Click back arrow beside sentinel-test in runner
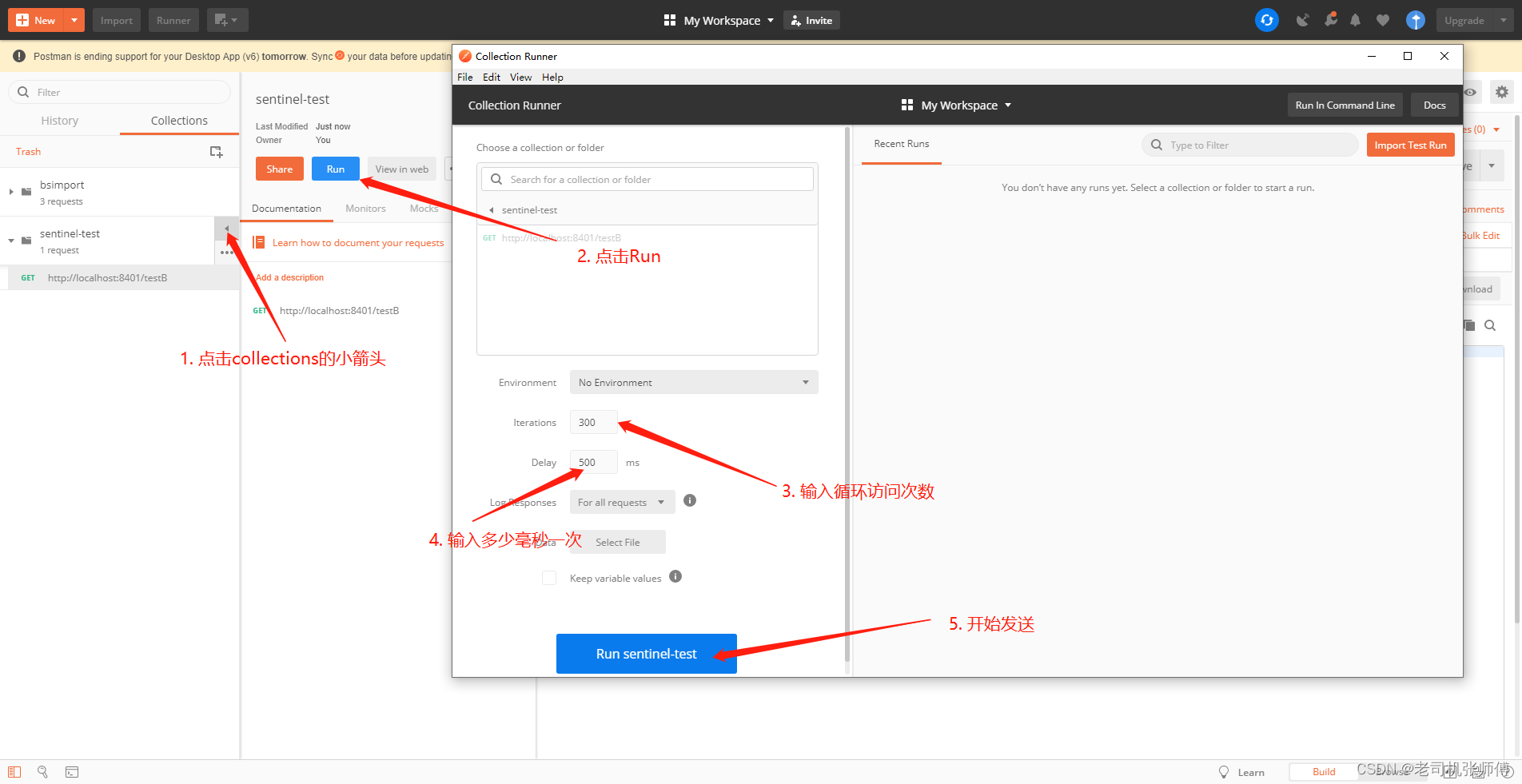Viewport: 1522px width, 784px height. click(x=491, y=210)
